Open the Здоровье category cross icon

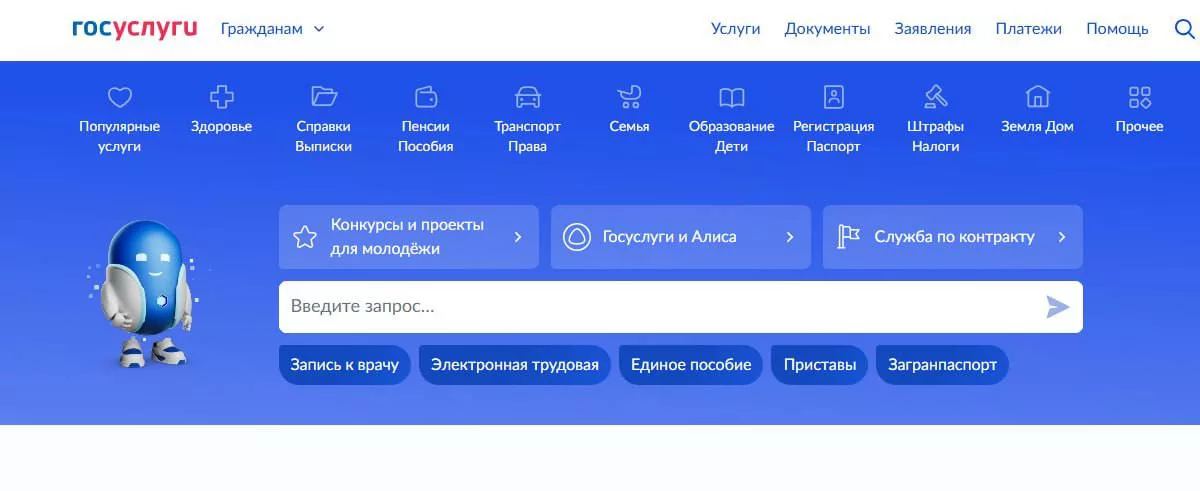pos(221,97)
